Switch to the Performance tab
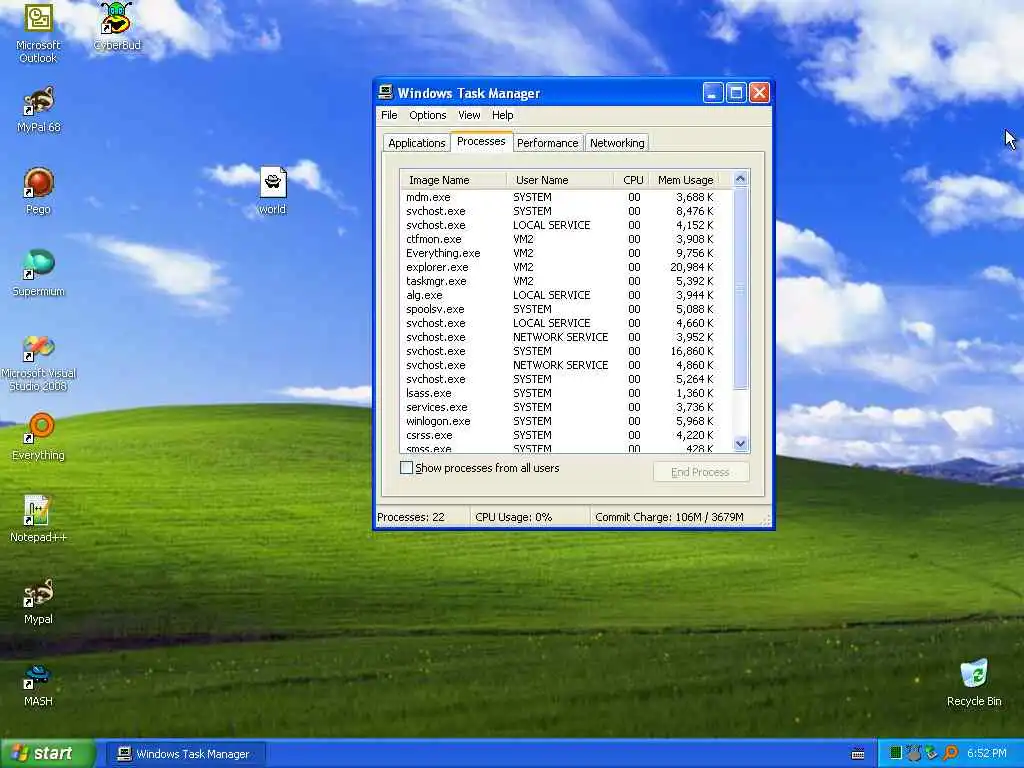Image resolution: width=1024 pixels, height=768 pixels. pyautogui.click(x=547, y=143)
